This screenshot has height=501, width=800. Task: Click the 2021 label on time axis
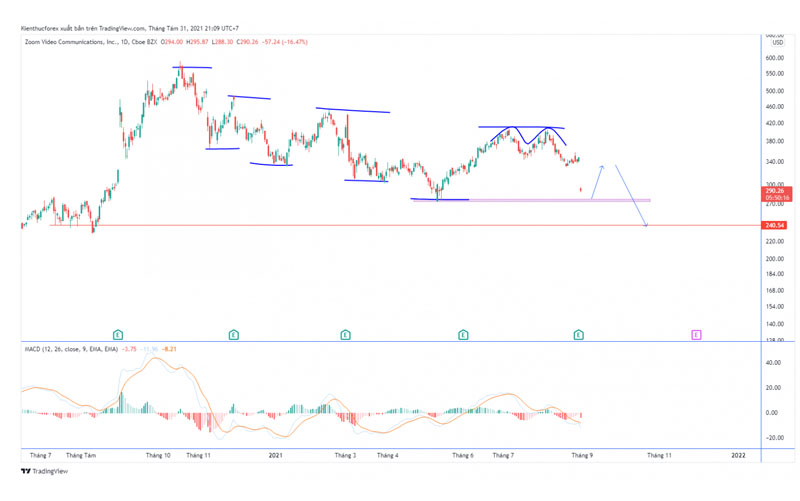[x=276, y=455]
